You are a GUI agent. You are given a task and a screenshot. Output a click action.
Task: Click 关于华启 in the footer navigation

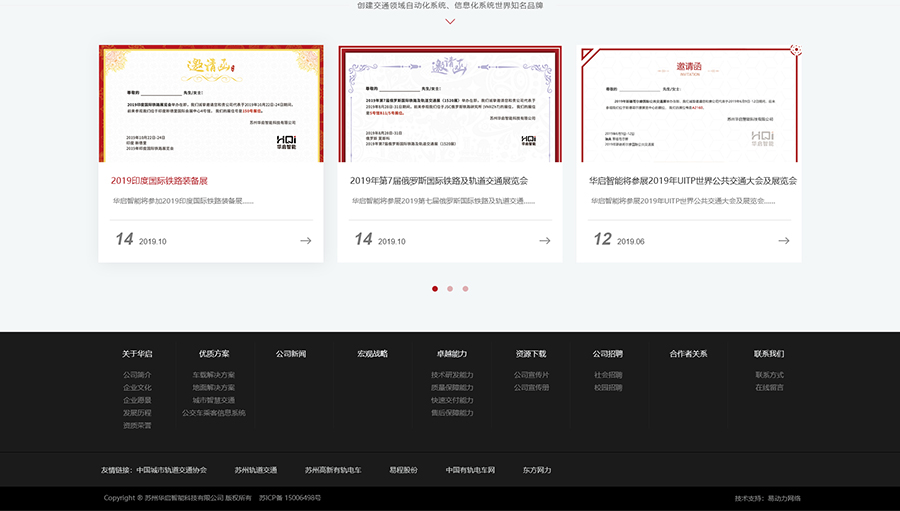(x=137, y=354)
